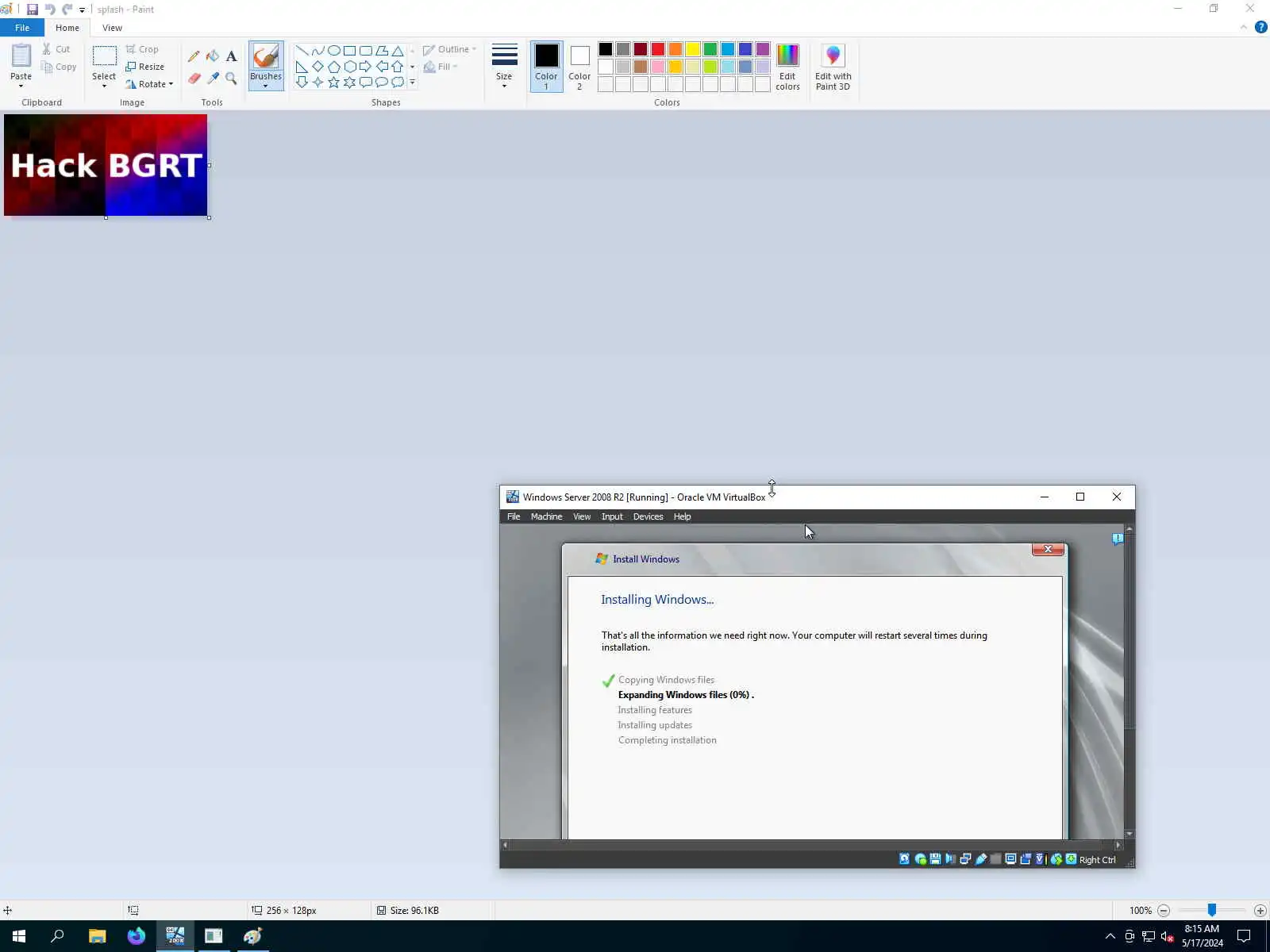Select the Pencil tool in Paint

pyautogui.click(x=194, y=56)
